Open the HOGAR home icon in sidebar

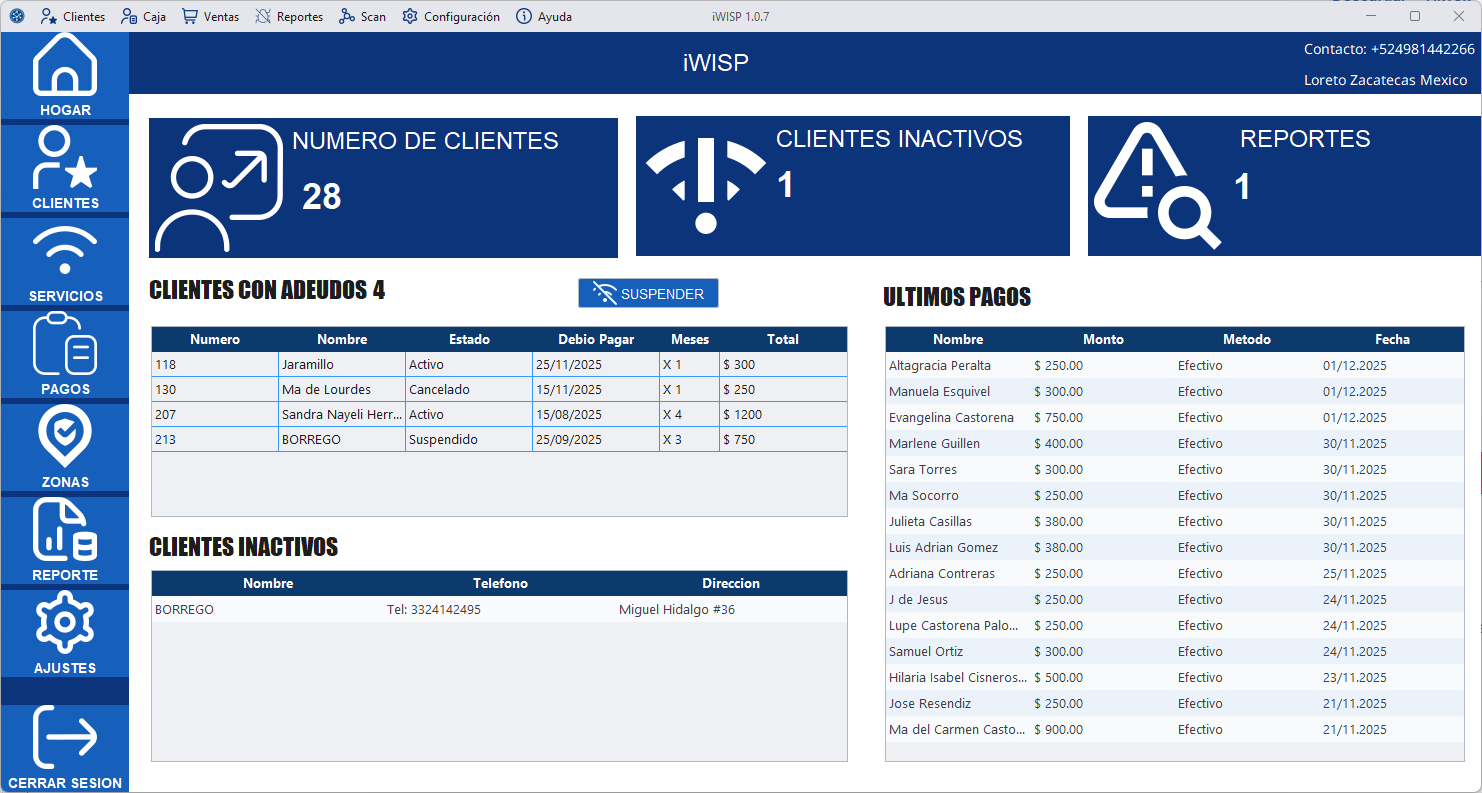[64, 63]
